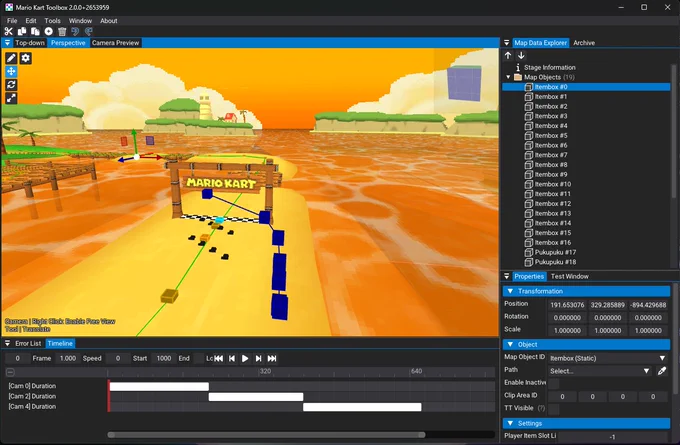
Task: Step back one frame
Action: tap(232, 359)
